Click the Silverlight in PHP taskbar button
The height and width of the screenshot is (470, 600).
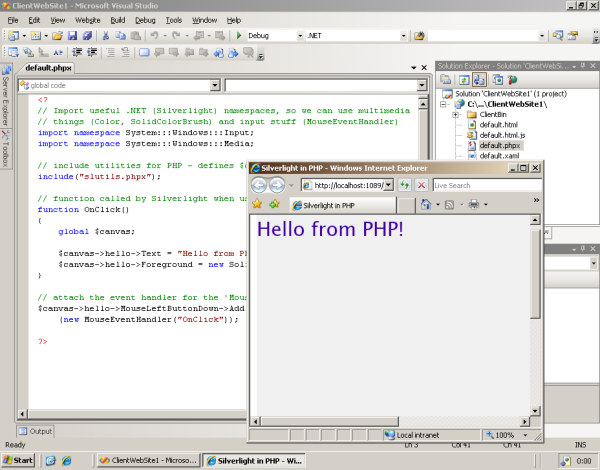[254, 460]
